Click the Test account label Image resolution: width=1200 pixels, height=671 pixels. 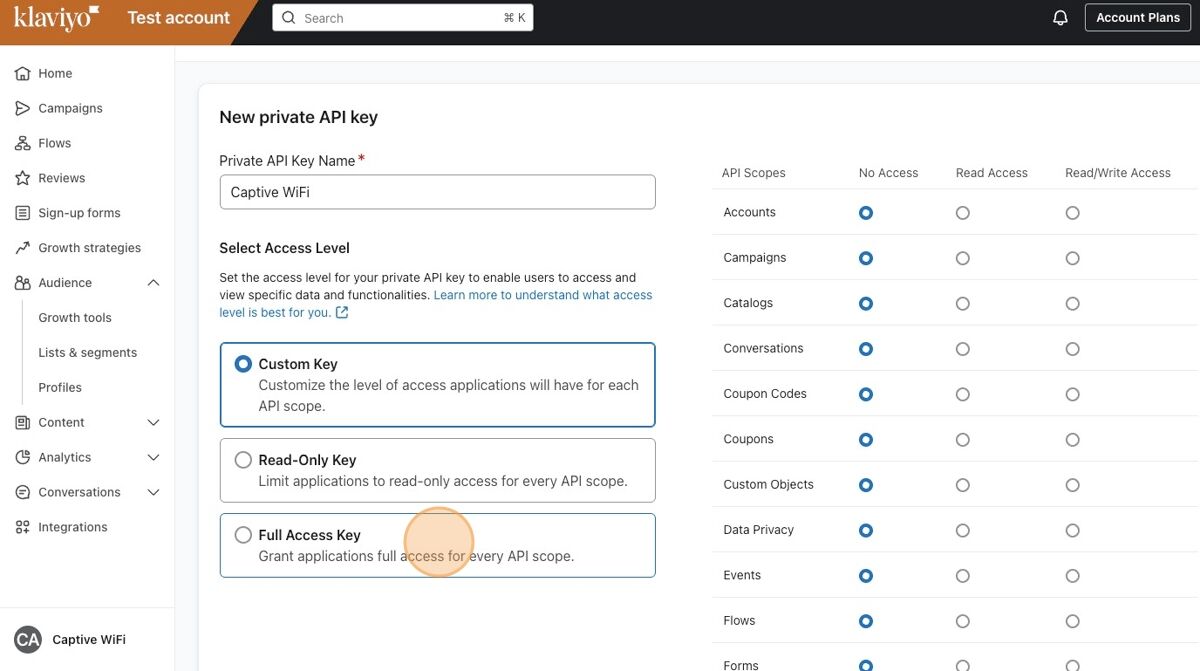click(178, 18)
